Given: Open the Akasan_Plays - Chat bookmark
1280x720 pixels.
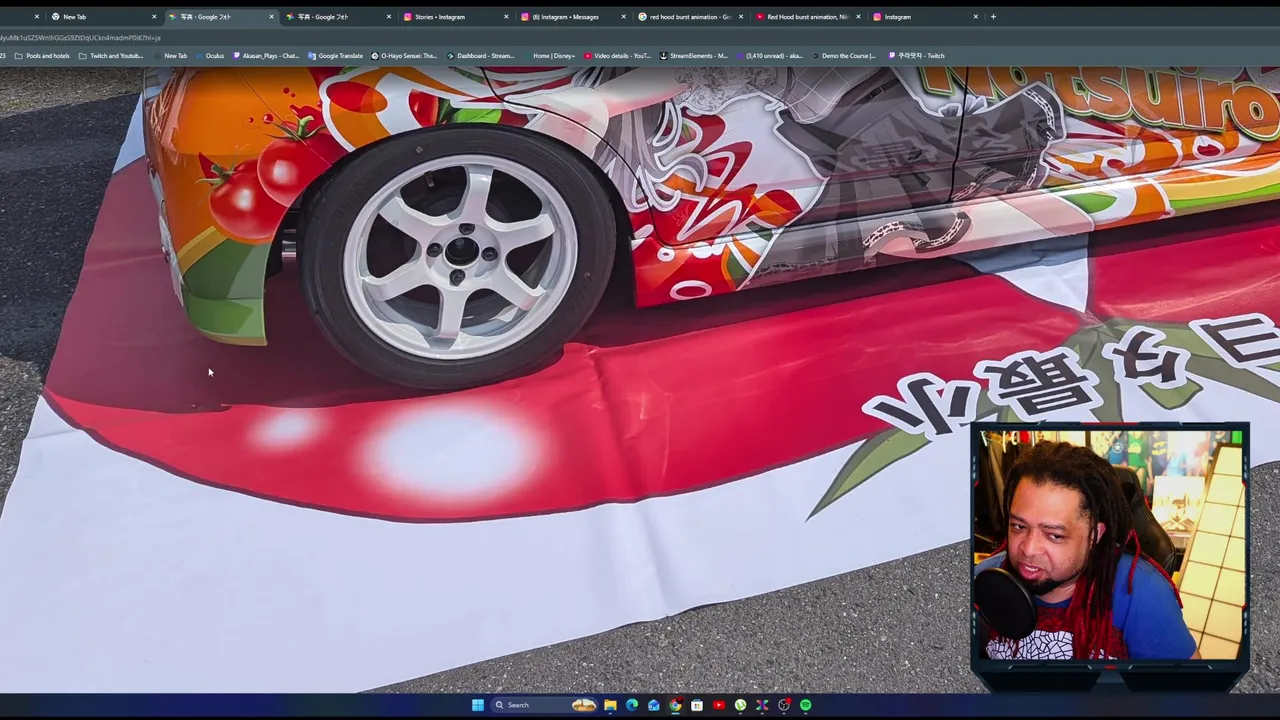Looking at the screenshot, I should [x=266, y=56].
